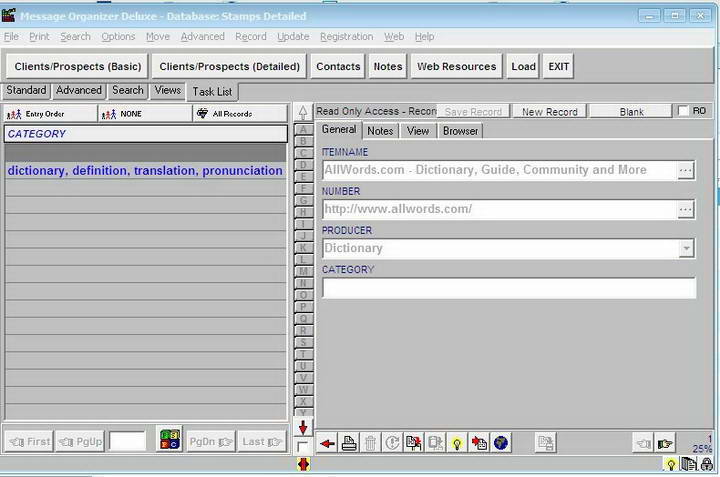The width and height of the screenshot is (720, 477).
Task: Click the status bar light bulb icon
Action: pos(671,465)
